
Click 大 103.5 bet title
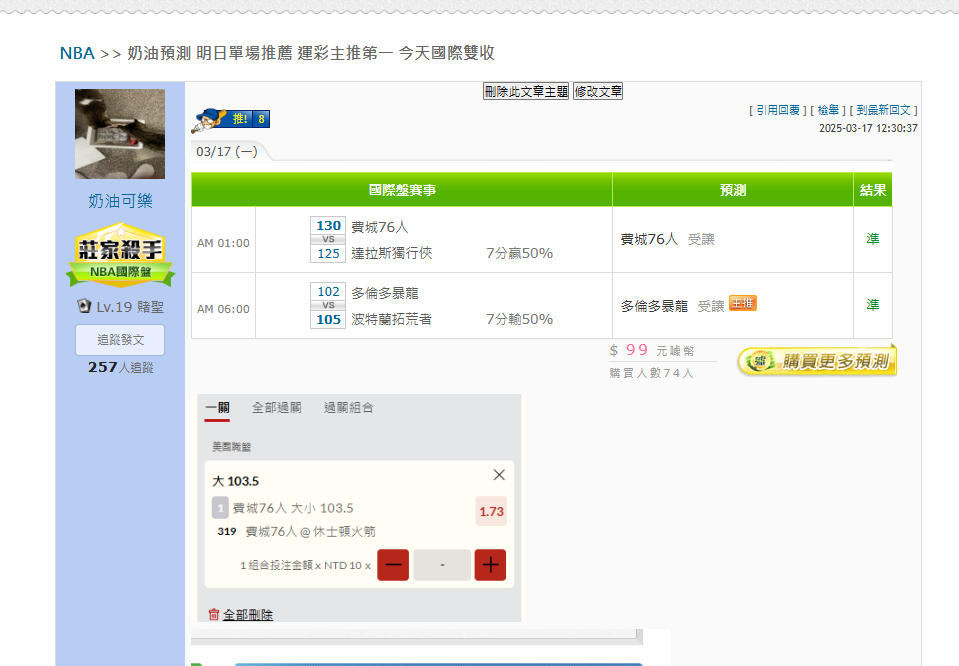pyautogui.click(x=235, y=481)
